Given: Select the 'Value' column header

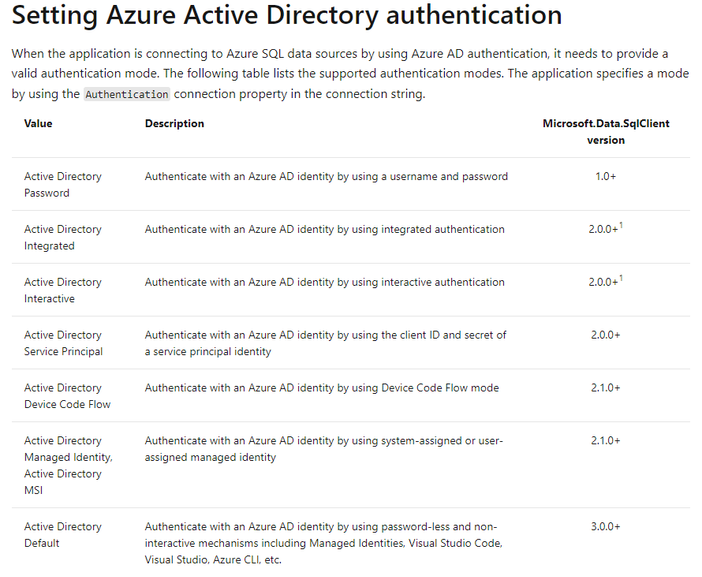Looking at the screenshot, I should (38, 124).
